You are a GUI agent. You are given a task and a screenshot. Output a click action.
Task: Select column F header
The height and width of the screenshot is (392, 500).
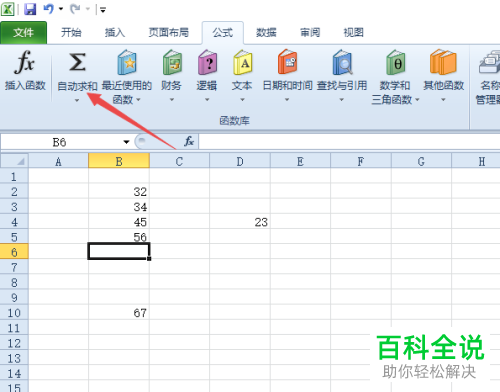(361, 161)
